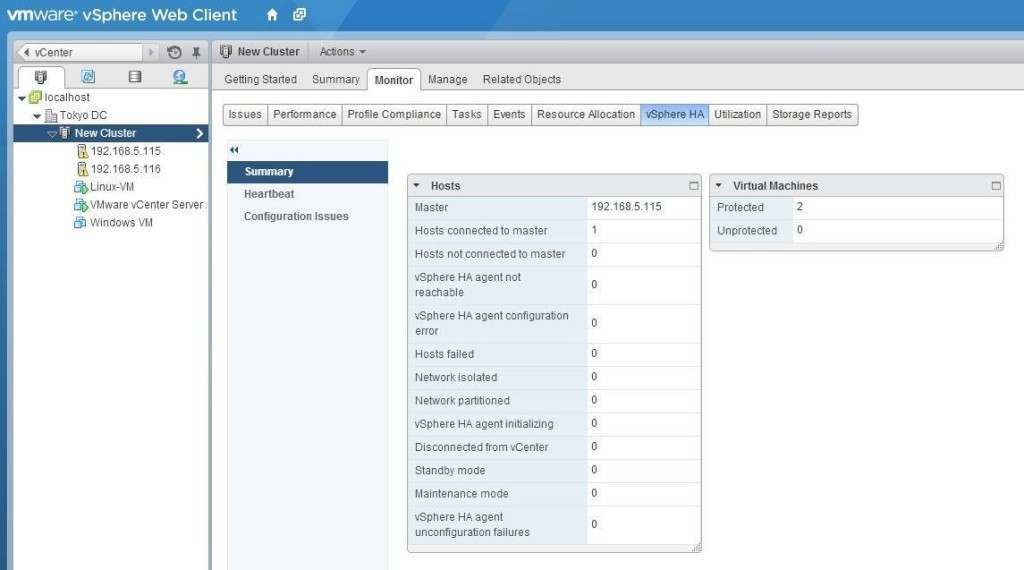This screenshot has width=1024, height=570.
Task: Click the VMware vCenter Server VM icon
Action: 80,205
